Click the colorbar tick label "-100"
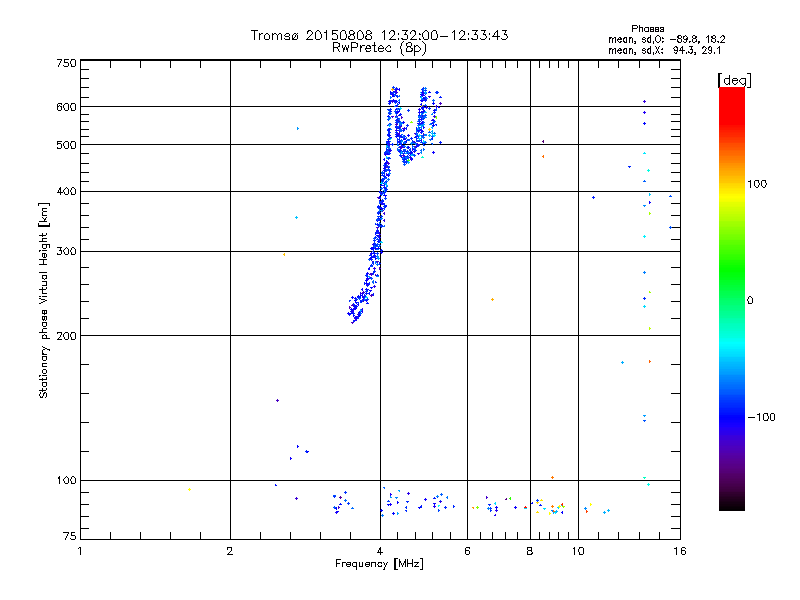Image resolution: width=800 pixels, height=600 pixels. click(761, 417)
